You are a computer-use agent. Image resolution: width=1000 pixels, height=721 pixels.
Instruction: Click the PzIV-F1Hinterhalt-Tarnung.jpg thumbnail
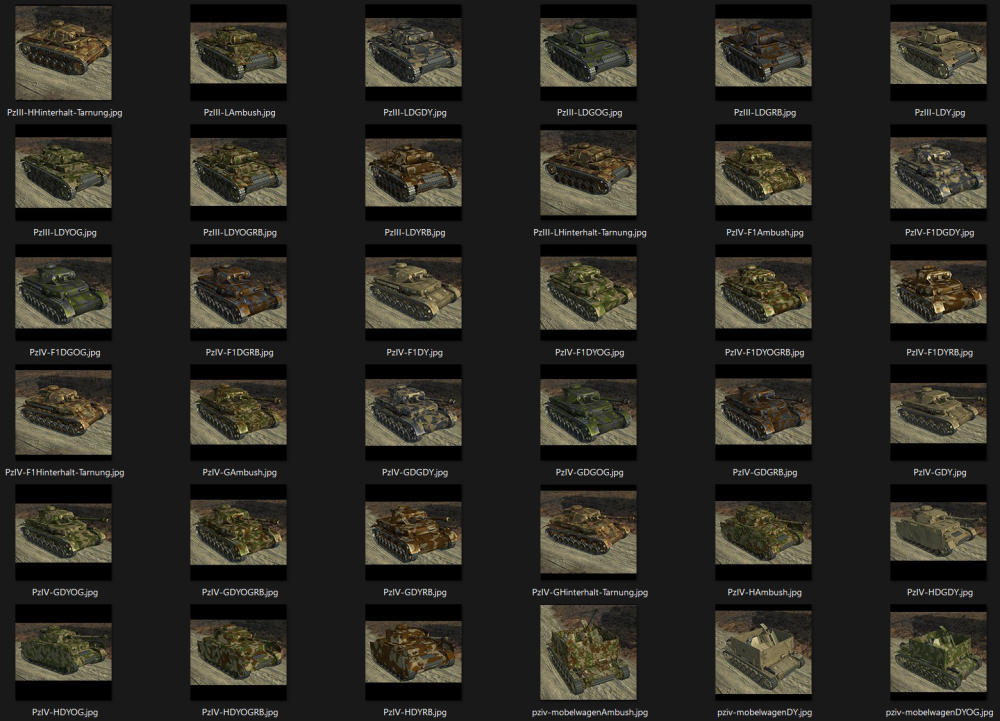coord(63,412)
